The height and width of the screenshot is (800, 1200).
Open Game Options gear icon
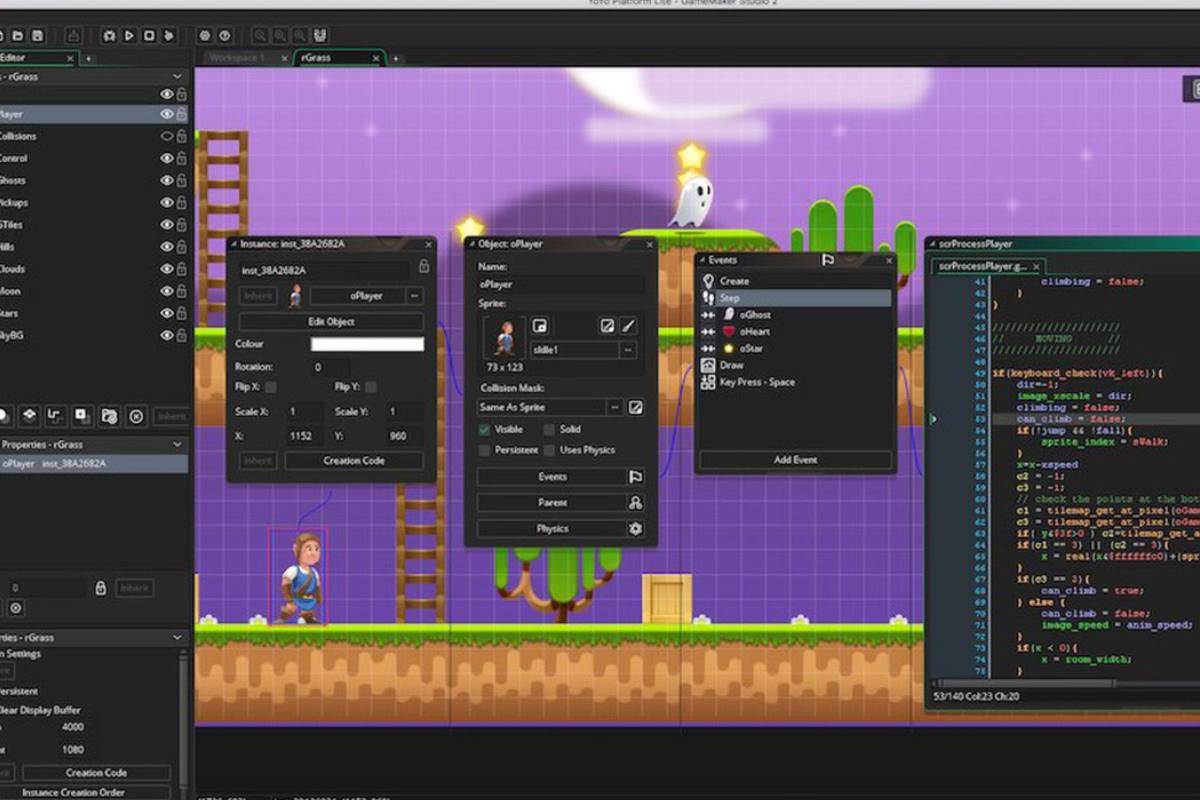click(x=205, y=35)
